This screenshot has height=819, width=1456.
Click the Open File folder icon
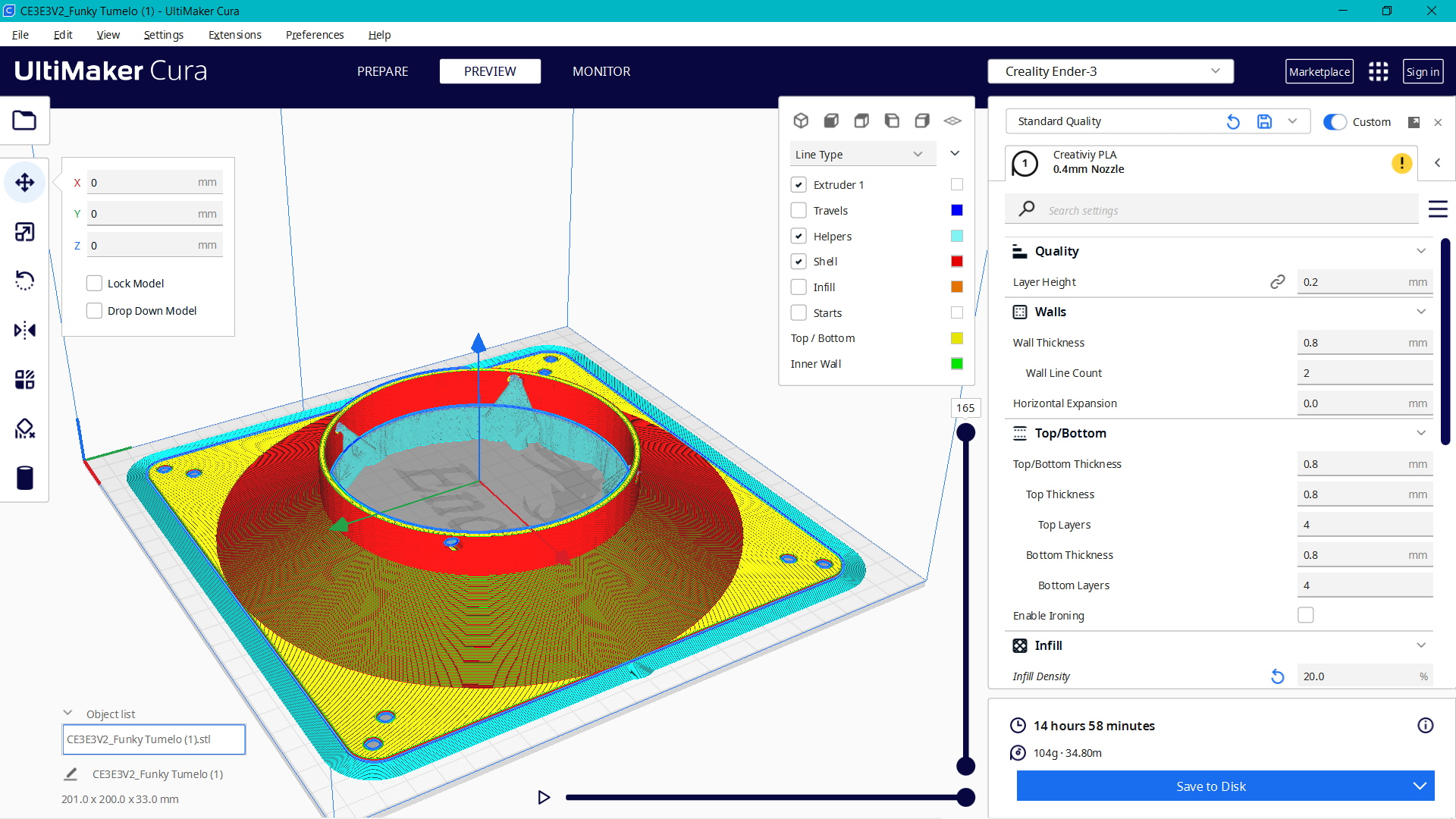pyautogui.click(x=24, y=120)
